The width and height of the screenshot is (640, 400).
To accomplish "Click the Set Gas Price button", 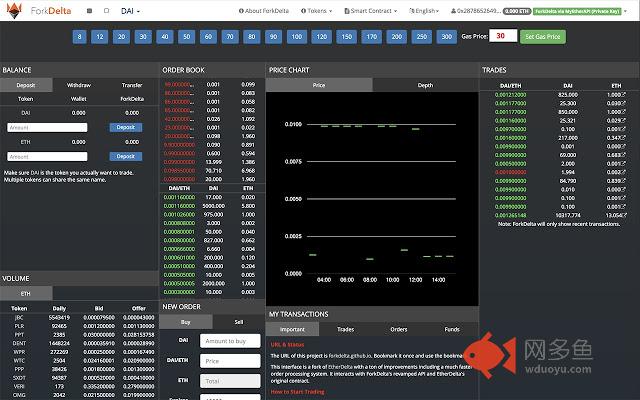I will coord(543,37).
